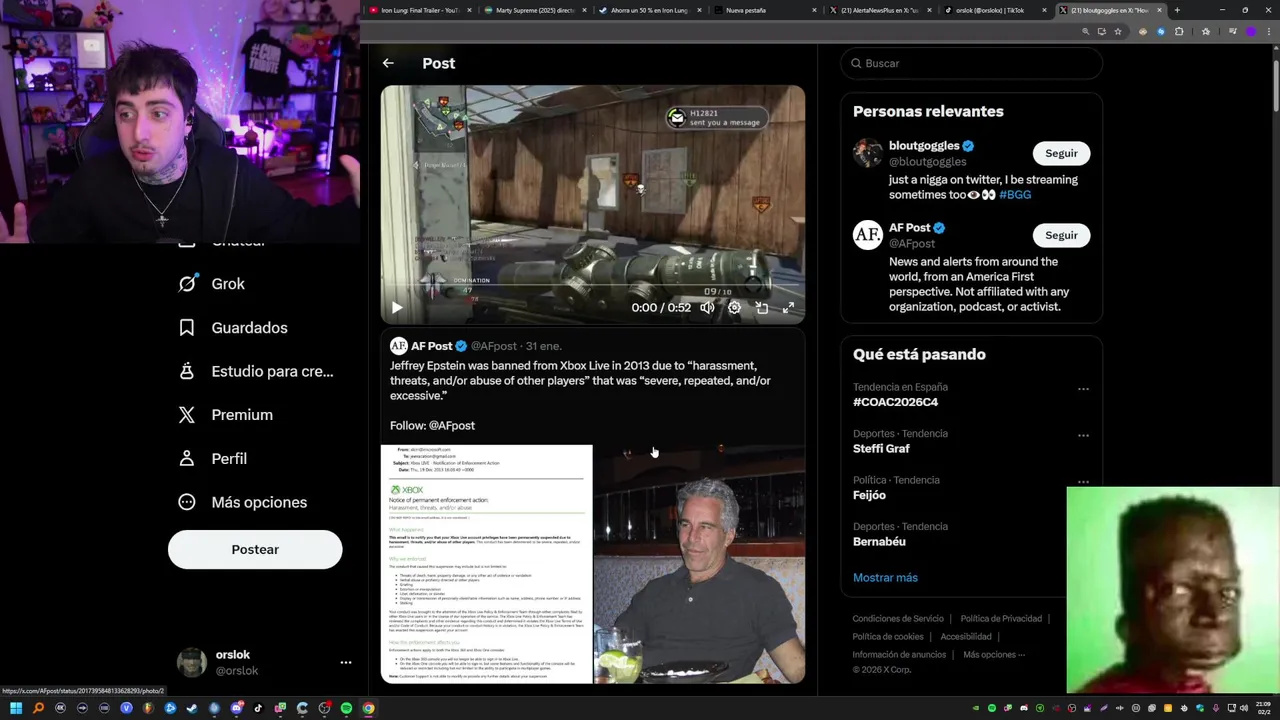Open a new browser tab
The image size is (1280, 720).
coord(1176,10)
